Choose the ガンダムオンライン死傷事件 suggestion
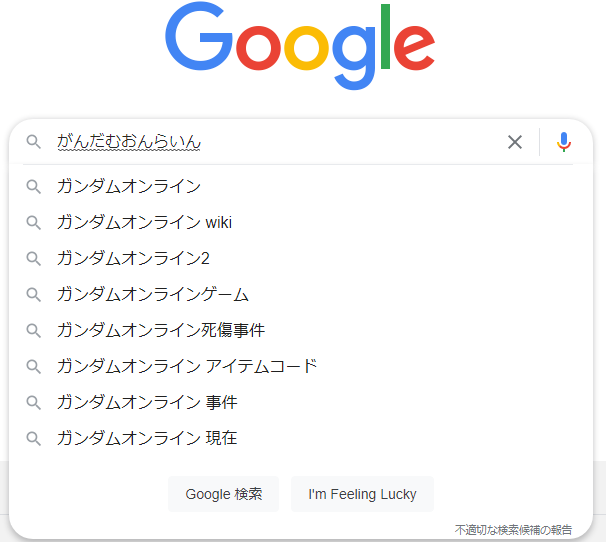This screenshot has width=606, height=542. (x=161, y=330)
